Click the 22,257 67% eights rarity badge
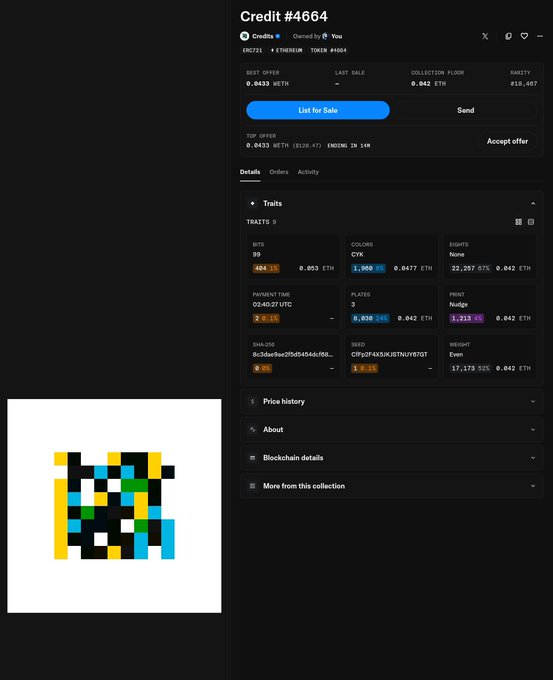553x680 pixels. [x=470, y=268]
